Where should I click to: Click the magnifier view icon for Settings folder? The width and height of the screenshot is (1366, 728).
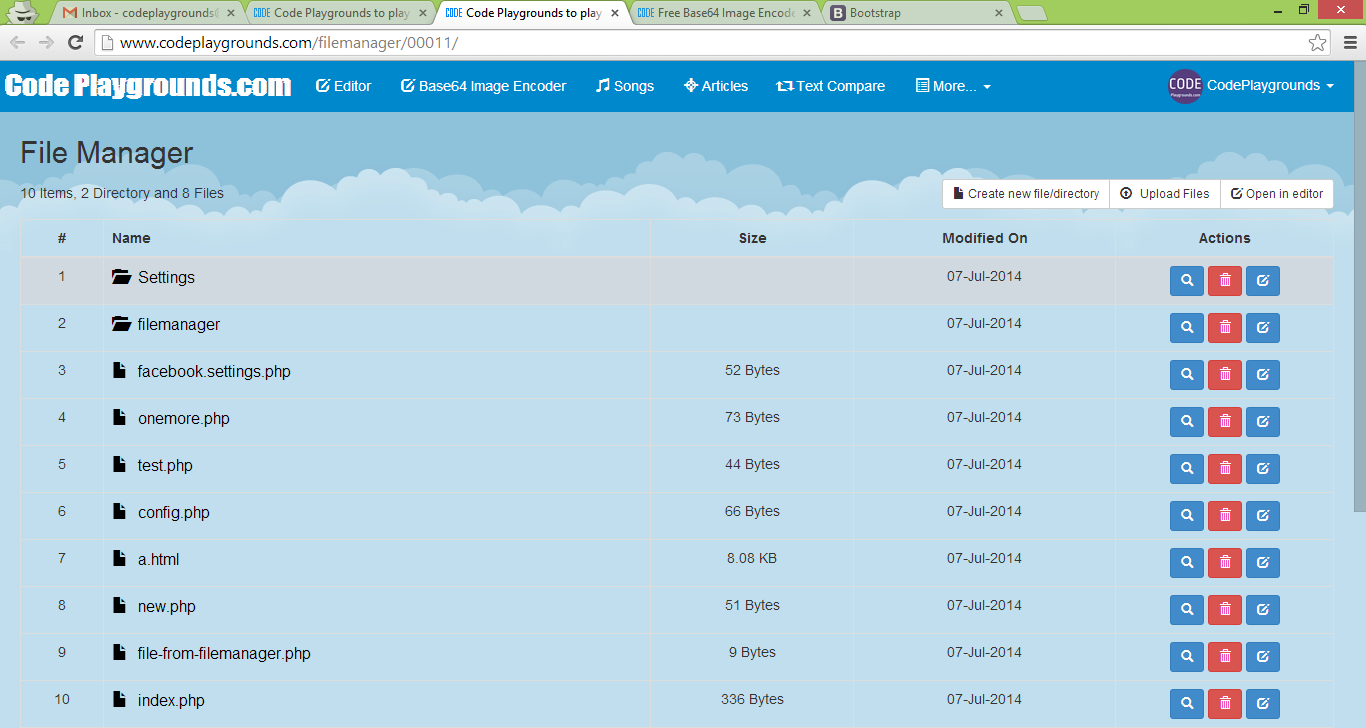click(1186, 281)
